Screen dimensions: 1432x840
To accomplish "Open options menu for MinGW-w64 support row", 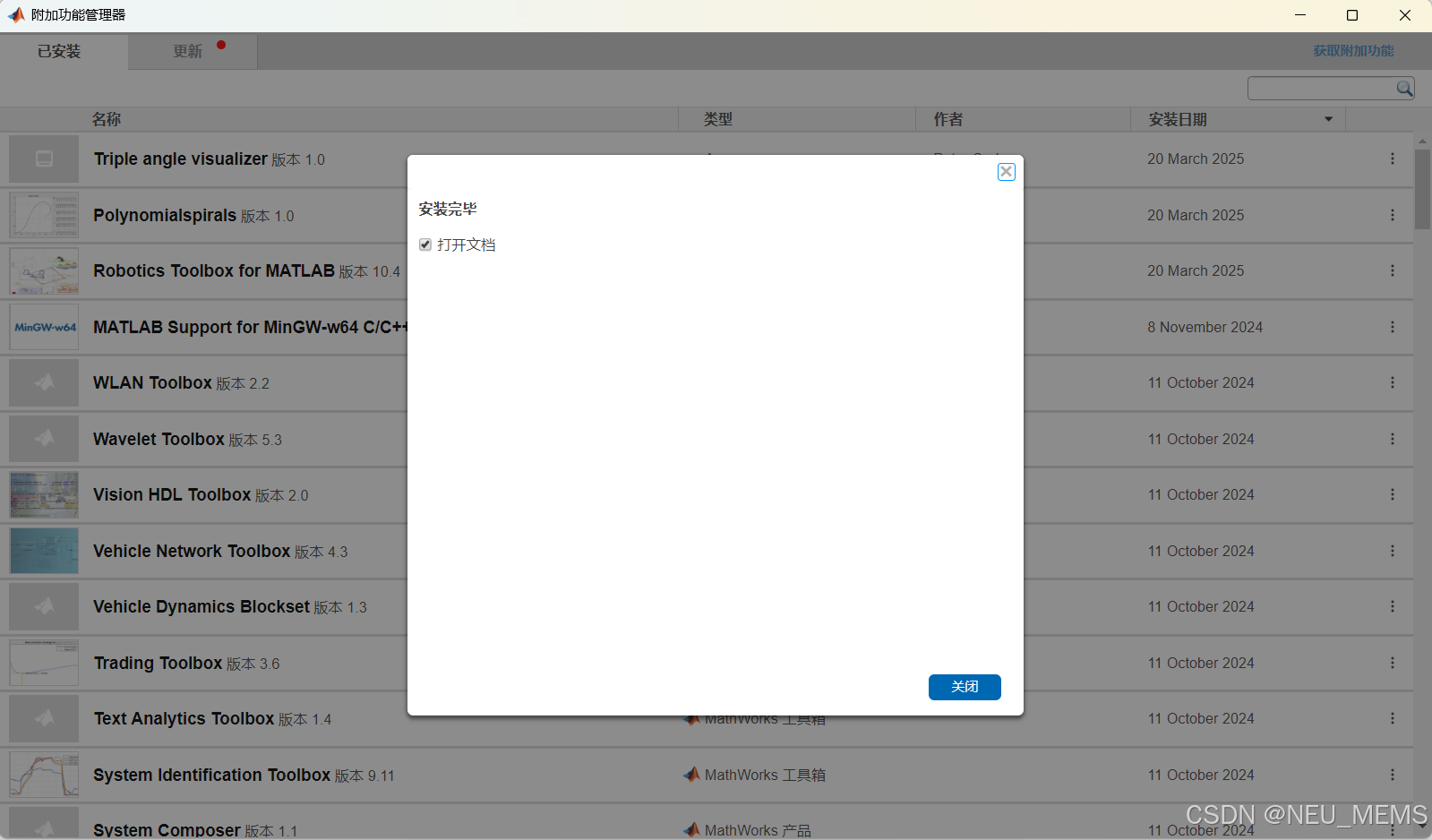I will pos(1392,327).
